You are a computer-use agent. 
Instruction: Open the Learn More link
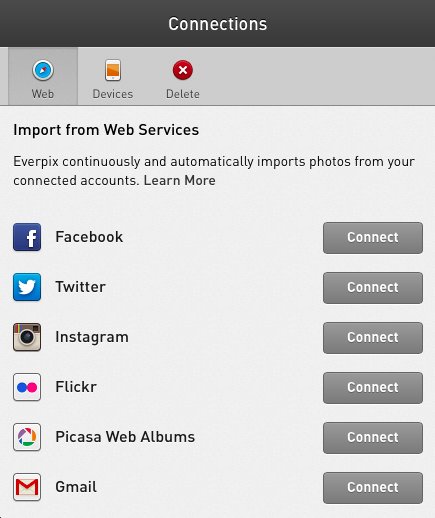179,180
